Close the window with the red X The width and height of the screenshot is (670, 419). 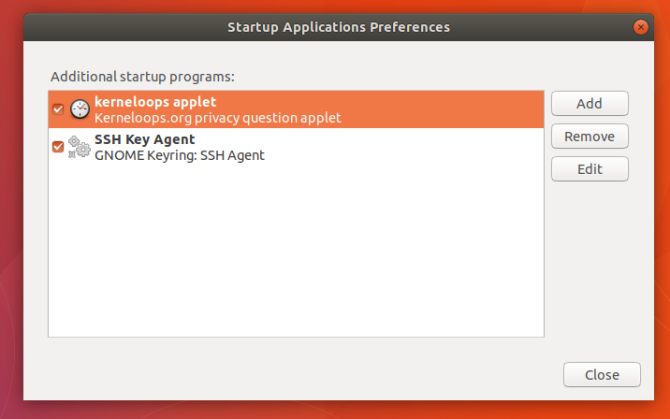(641, 27)
